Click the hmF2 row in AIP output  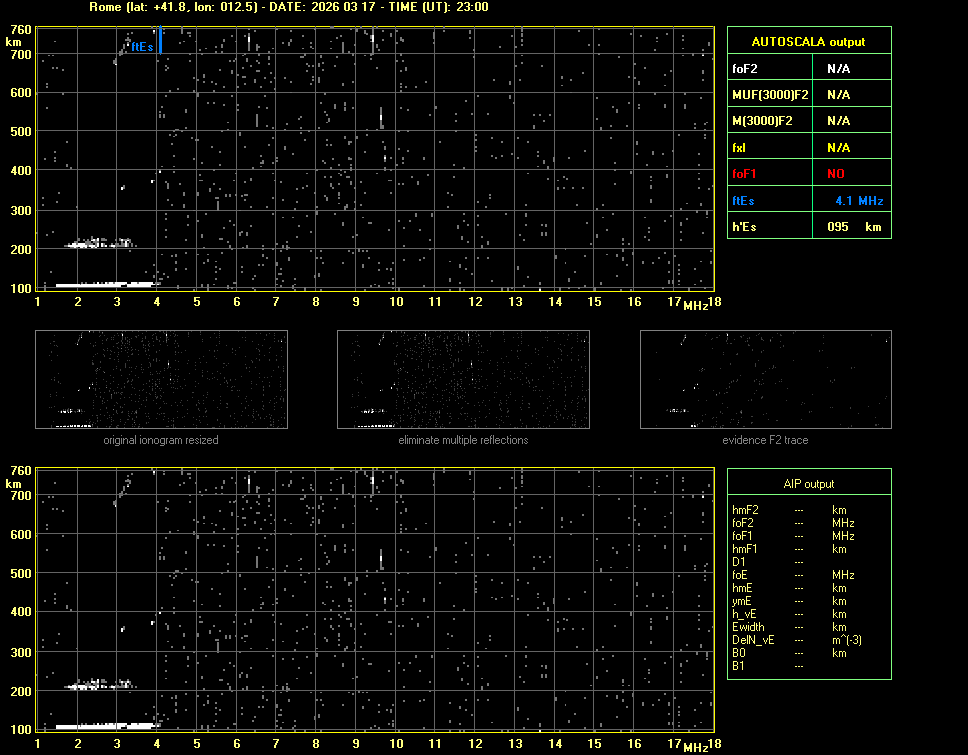point(746,510)
